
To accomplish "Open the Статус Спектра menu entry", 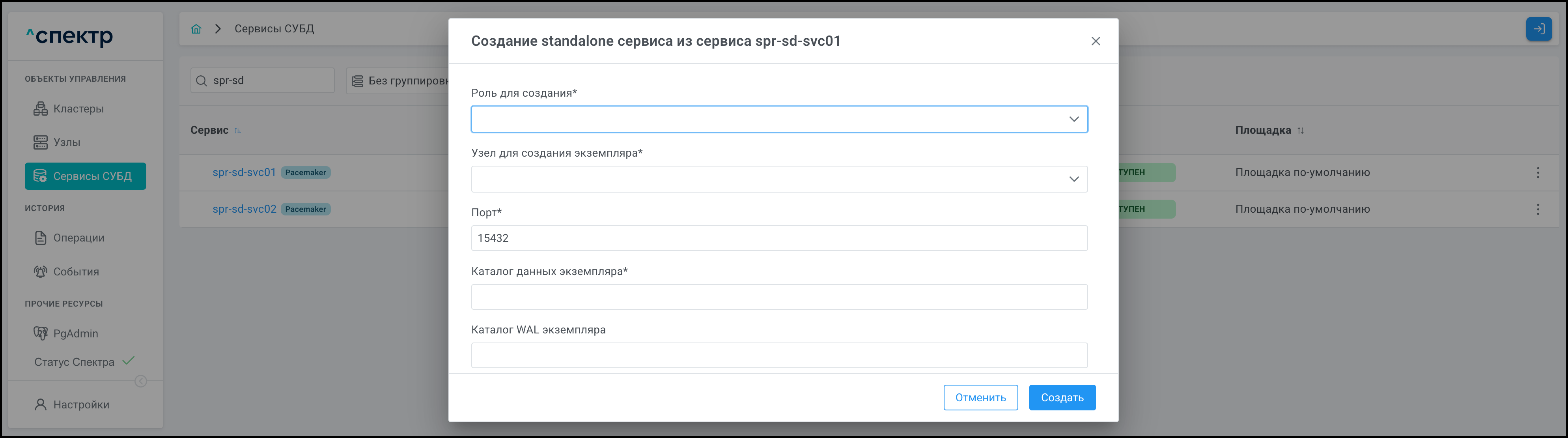I will click(74, 363).
